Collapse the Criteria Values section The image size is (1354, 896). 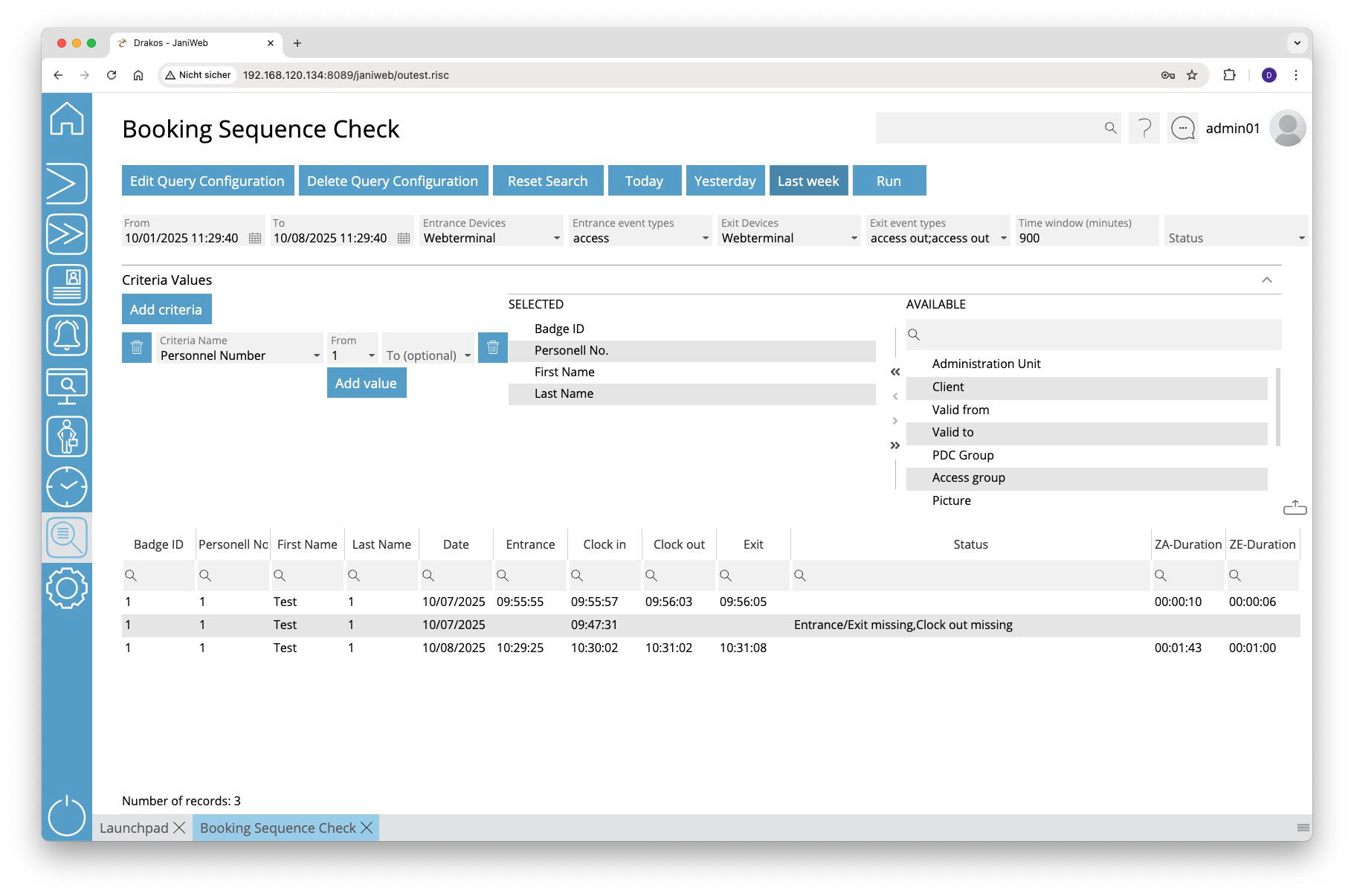[x=1267, y=280]
